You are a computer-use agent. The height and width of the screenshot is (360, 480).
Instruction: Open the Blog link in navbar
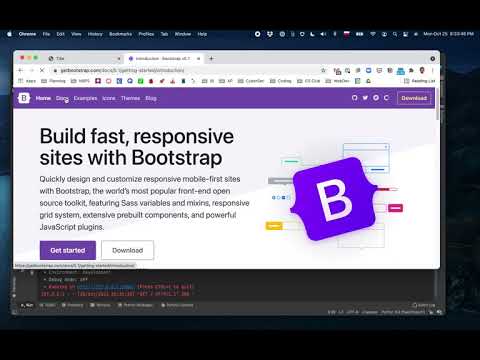point(151,98)
